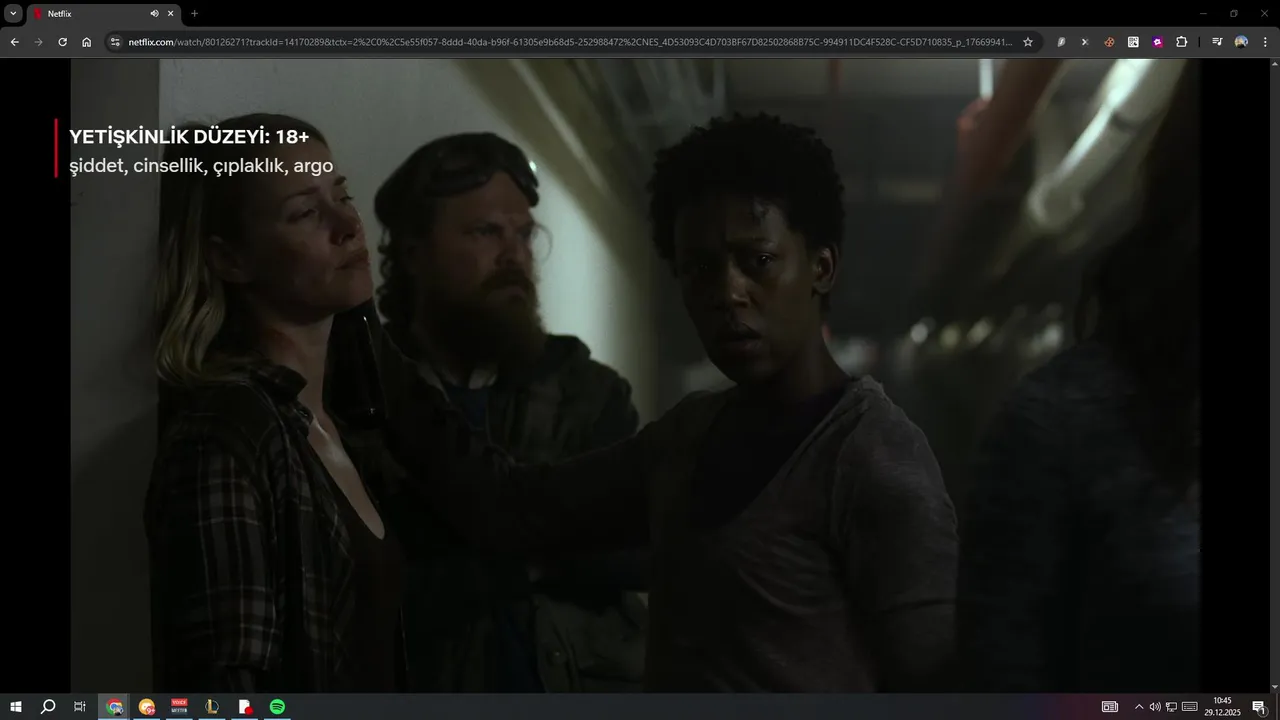1280x720 pixels.
Task: Open the Extensions puzzle menu
Action: click(x=1181, y=42)
